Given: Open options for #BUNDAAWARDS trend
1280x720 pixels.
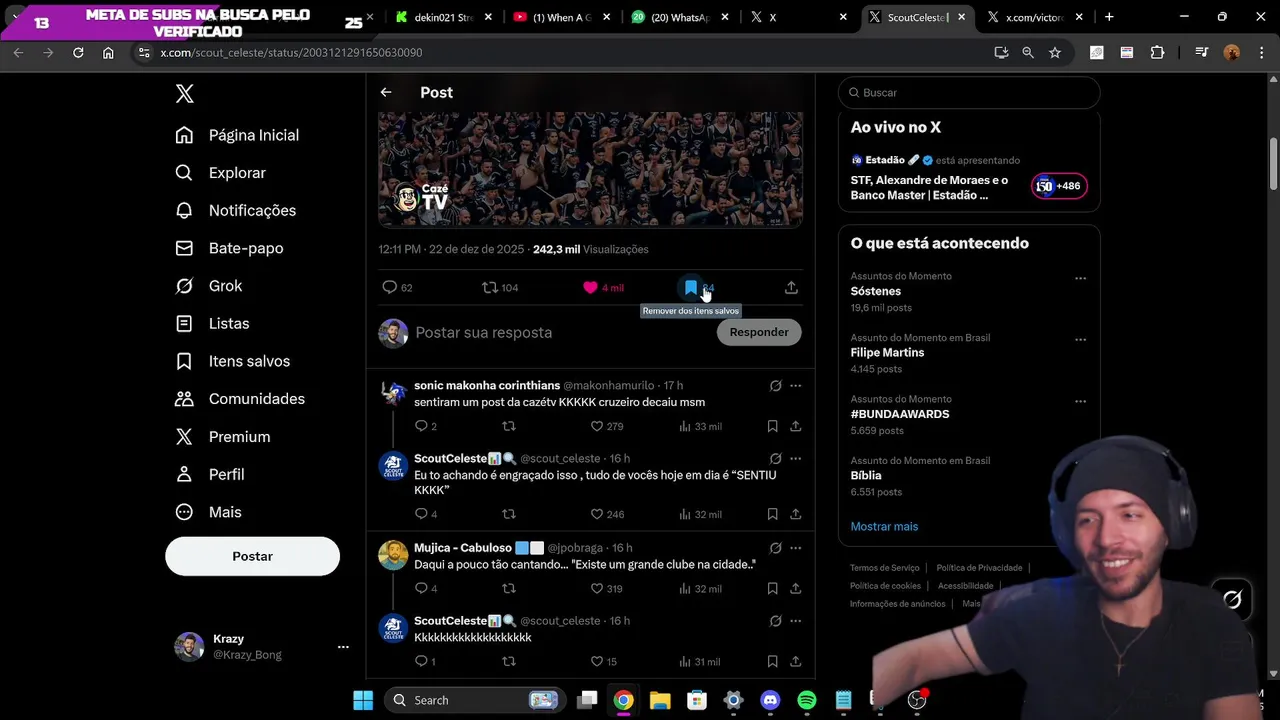Looking at the screenshot, I should coord(1080,402).
